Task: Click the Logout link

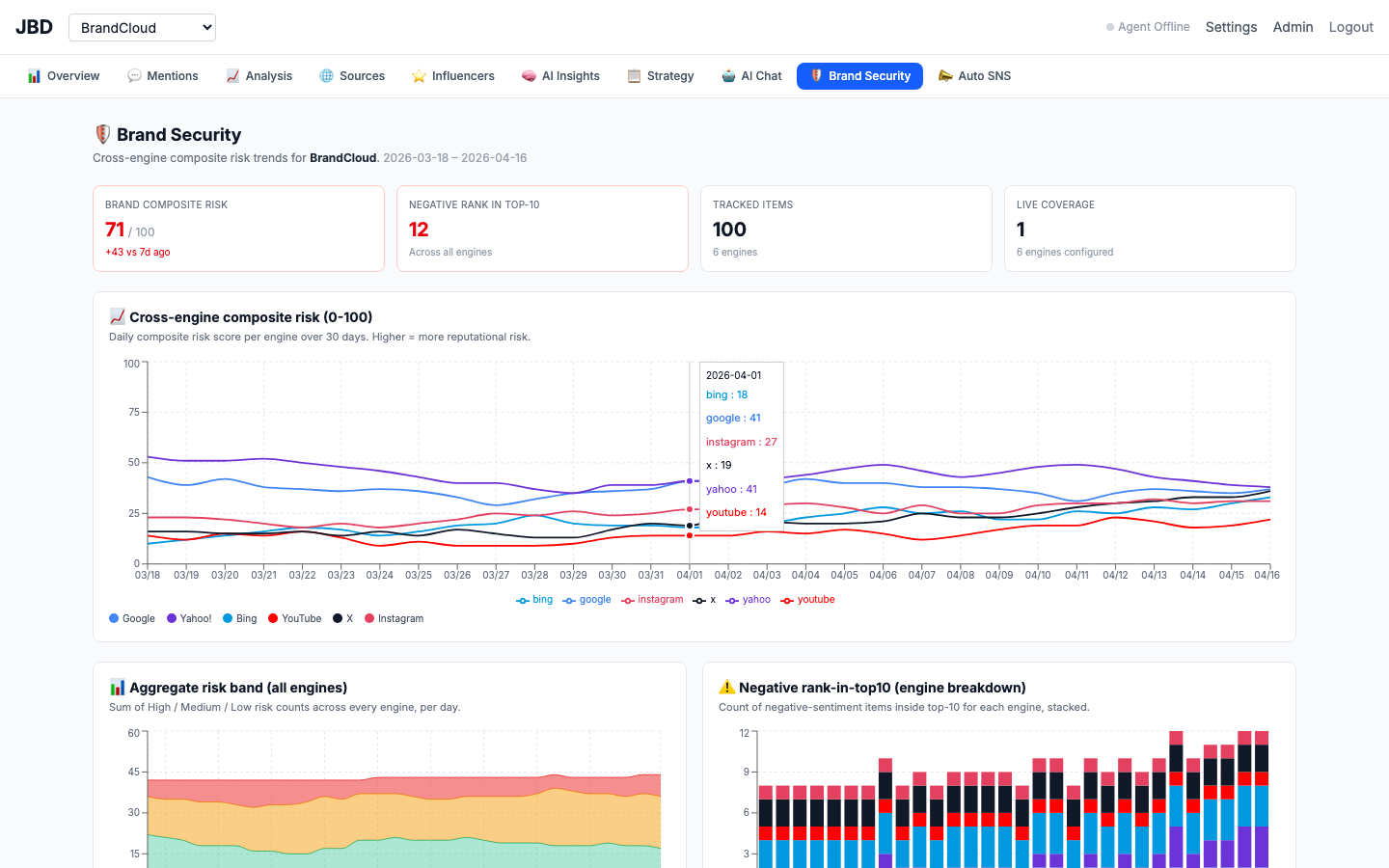Action: click(x=1350, y=27)
